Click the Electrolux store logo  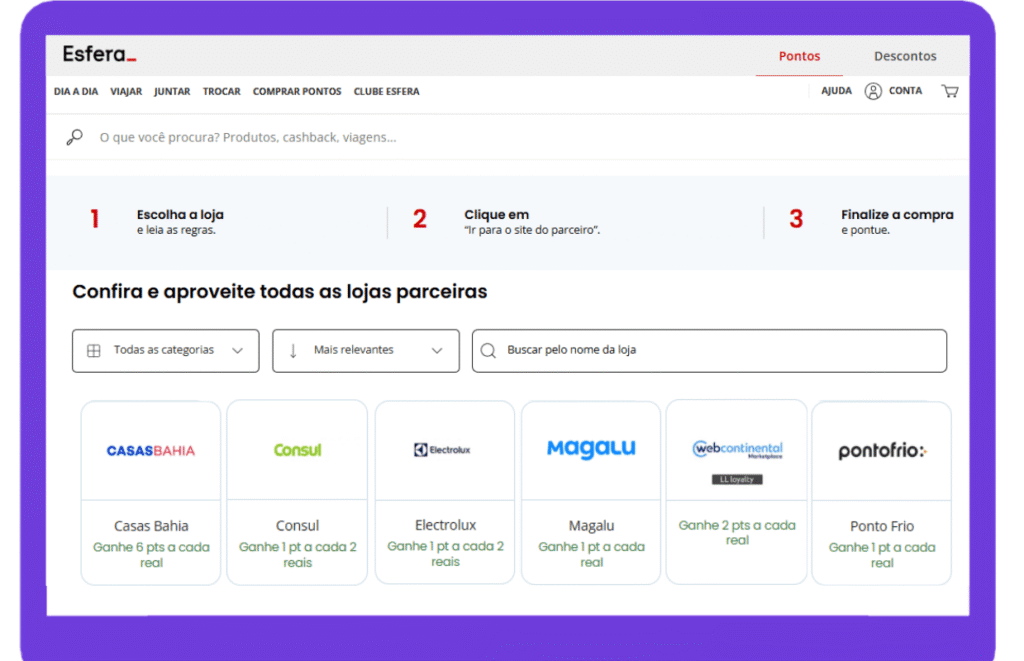point(444,449)
